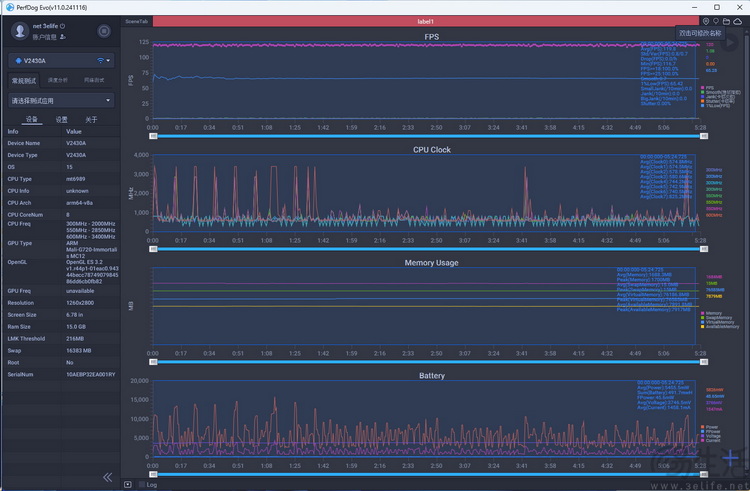The width and height of the screenshot is (750, 491).
Task: Open the 请选择测试应用 app dropdown
Action: [61, 100]
